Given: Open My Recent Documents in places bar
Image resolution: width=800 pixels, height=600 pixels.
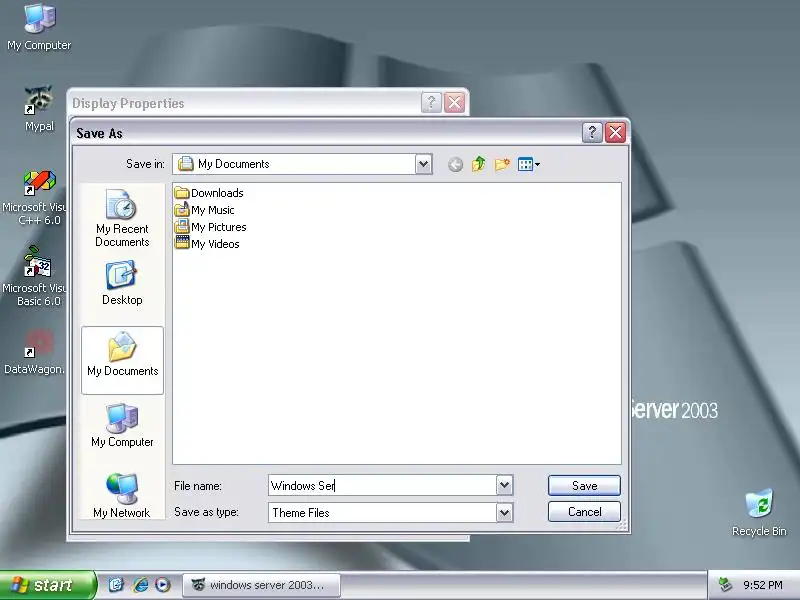Looking at the screenshot, I should coord(122,218).
